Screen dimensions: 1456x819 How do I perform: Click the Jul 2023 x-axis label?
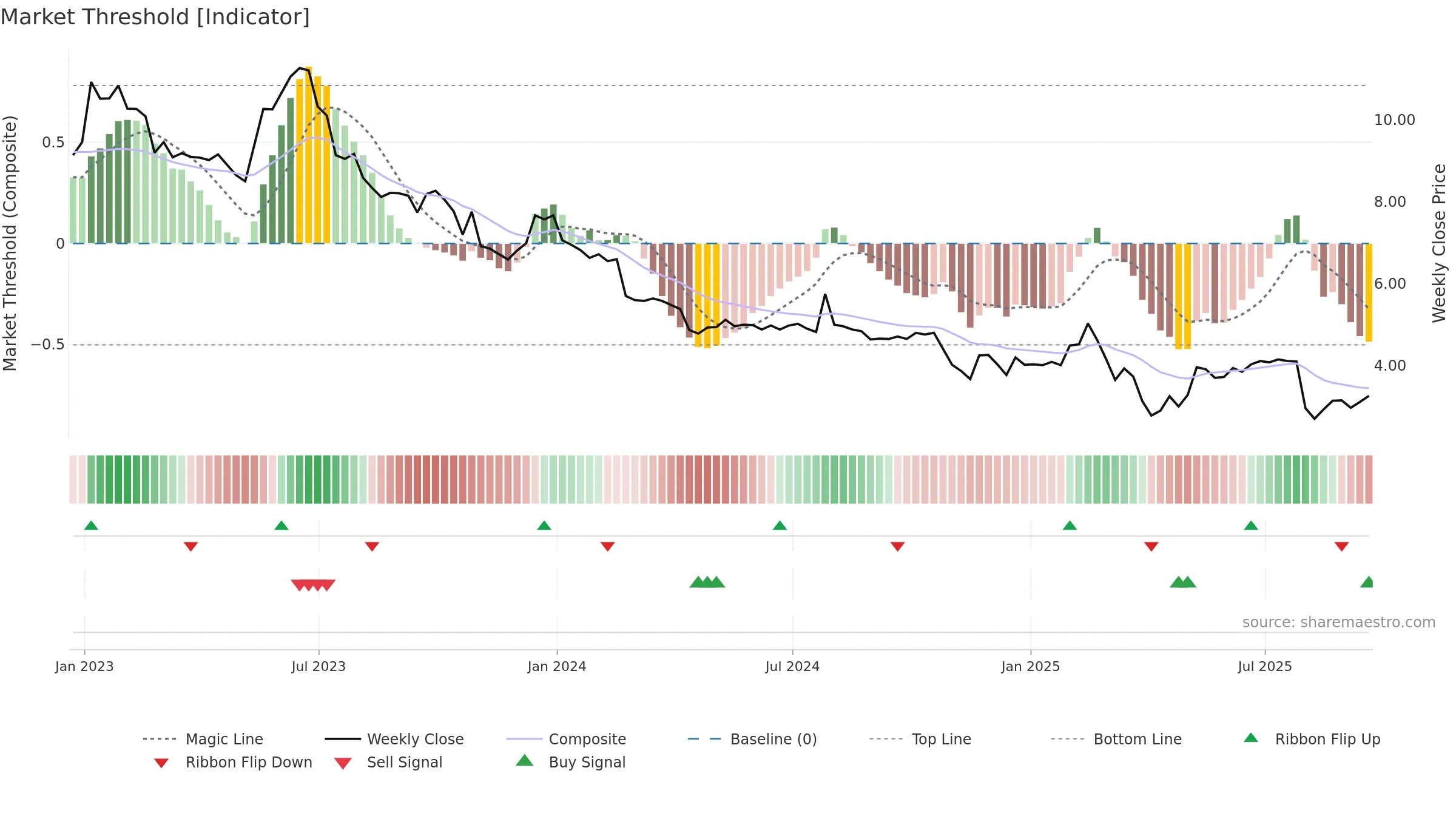click(318, 666)
